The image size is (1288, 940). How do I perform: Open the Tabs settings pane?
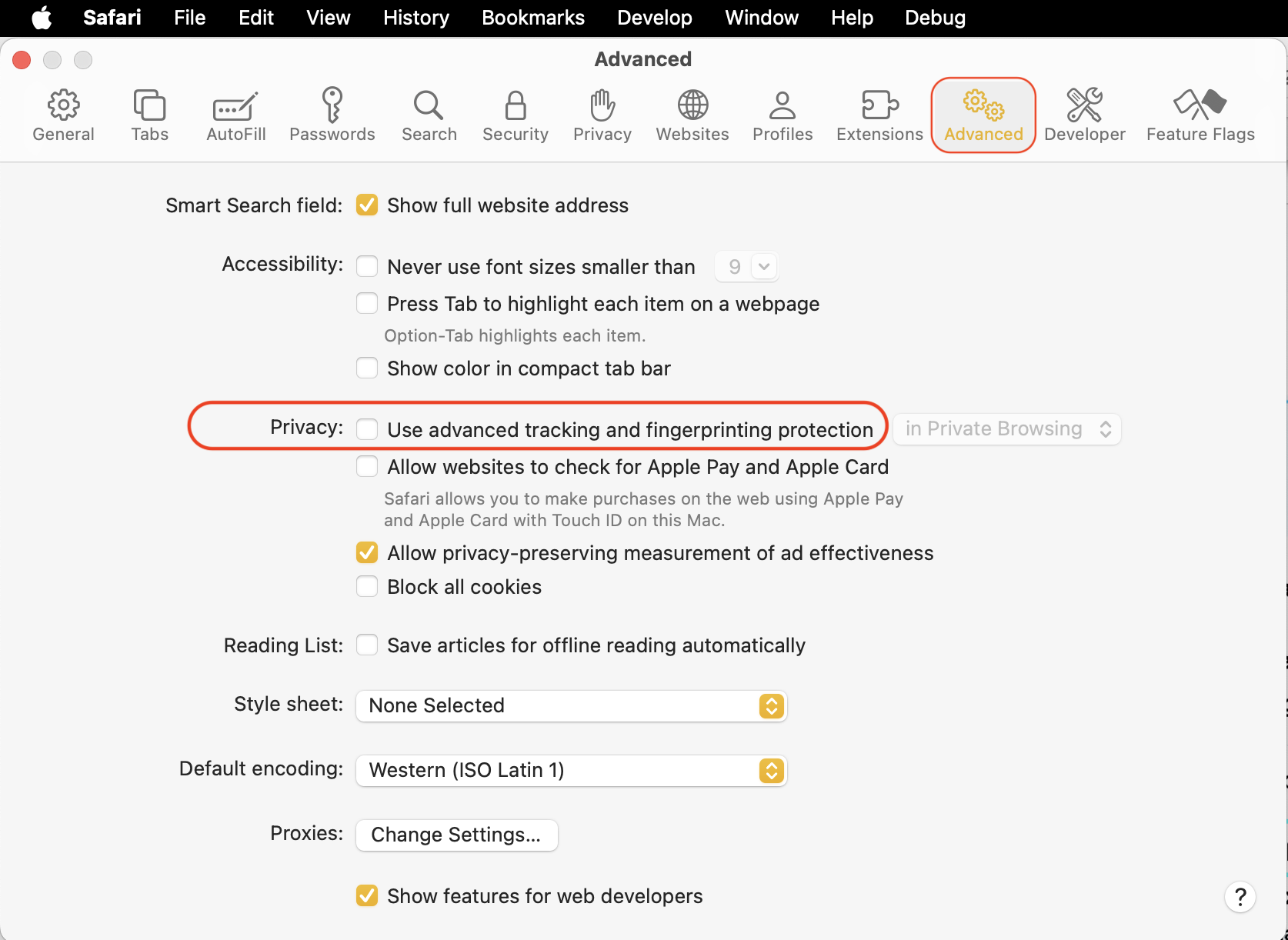pos(149,116)
